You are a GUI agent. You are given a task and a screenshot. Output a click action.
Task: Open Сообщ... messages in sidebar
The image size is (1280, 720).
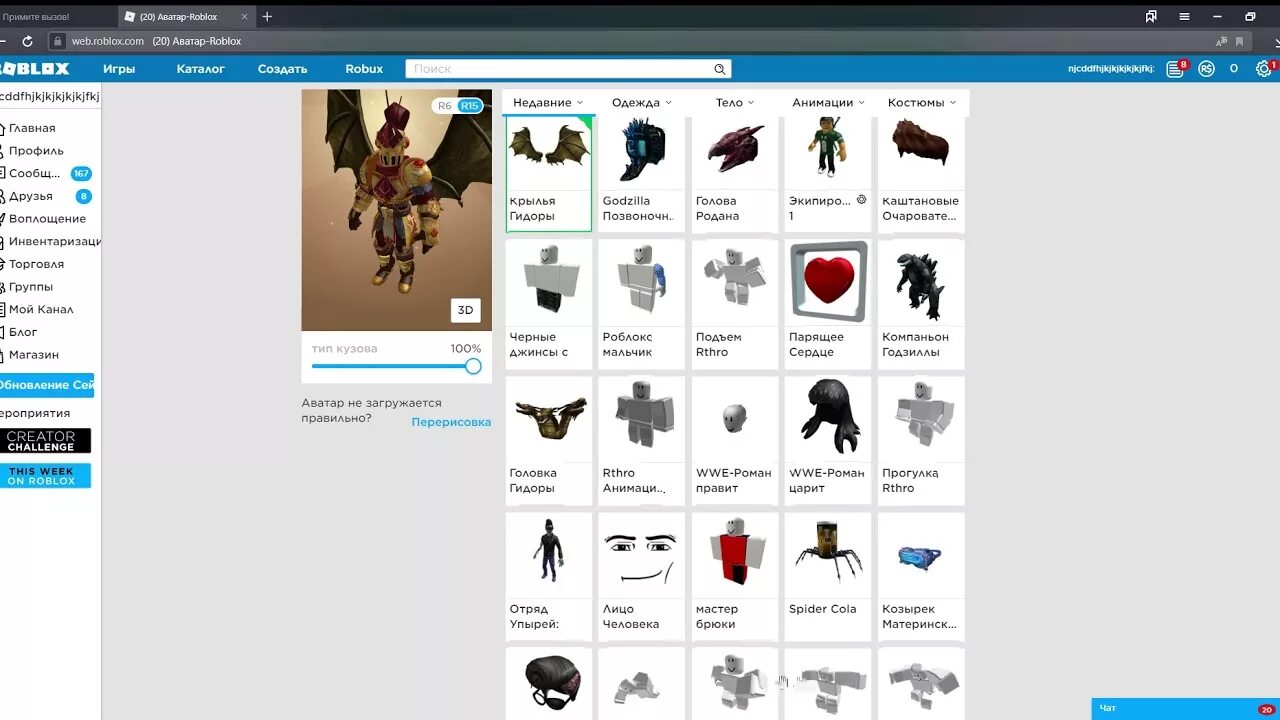(35, 174)
